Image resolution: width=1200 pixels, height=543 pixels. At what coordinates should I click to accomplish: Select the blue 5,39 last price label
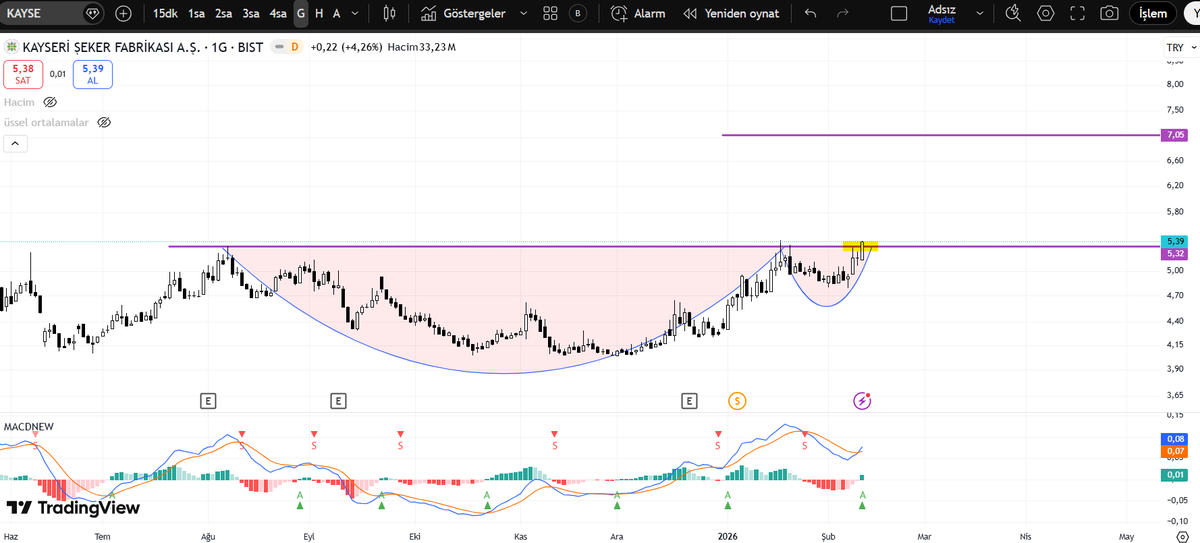(x=1174, y=241)
